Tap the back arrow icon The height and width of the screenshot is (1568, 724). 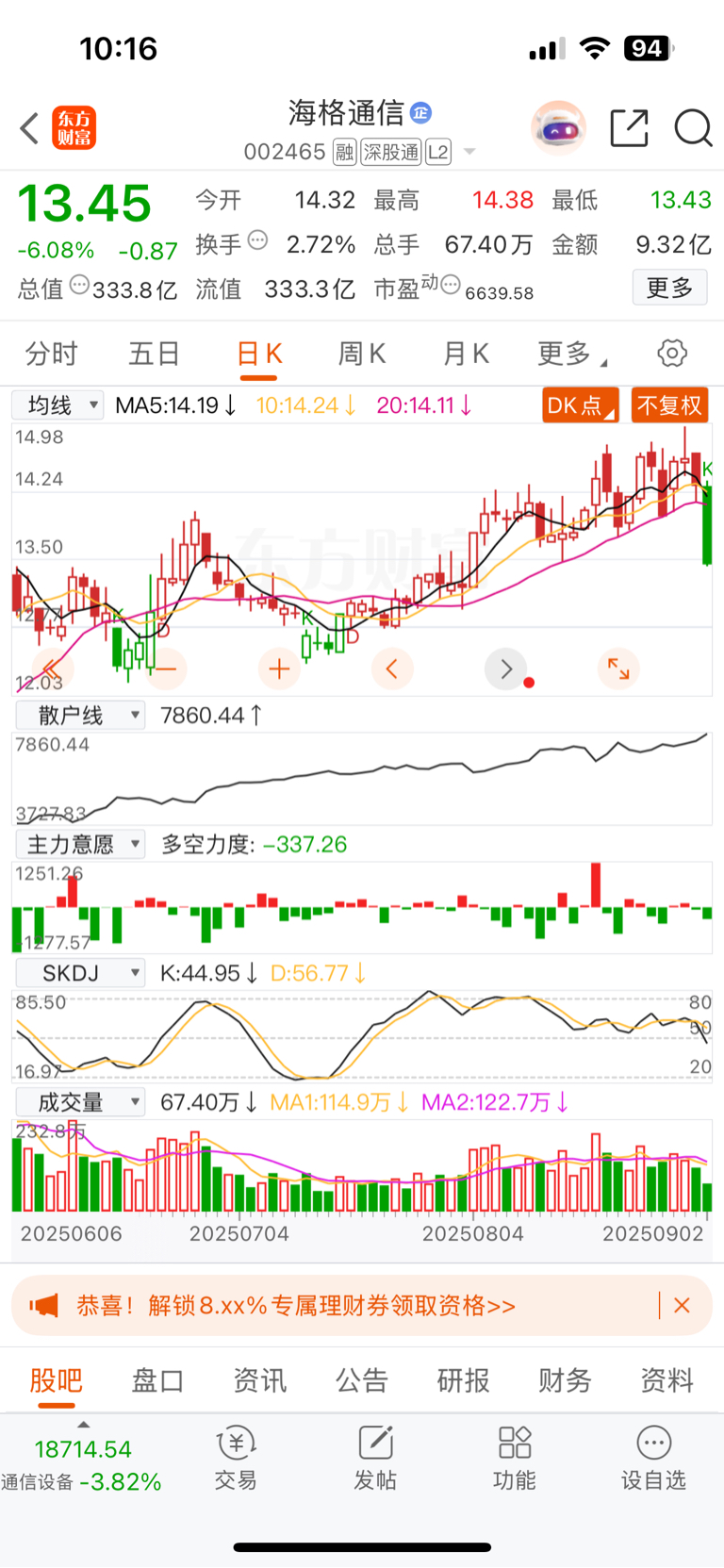coord(29,128)
